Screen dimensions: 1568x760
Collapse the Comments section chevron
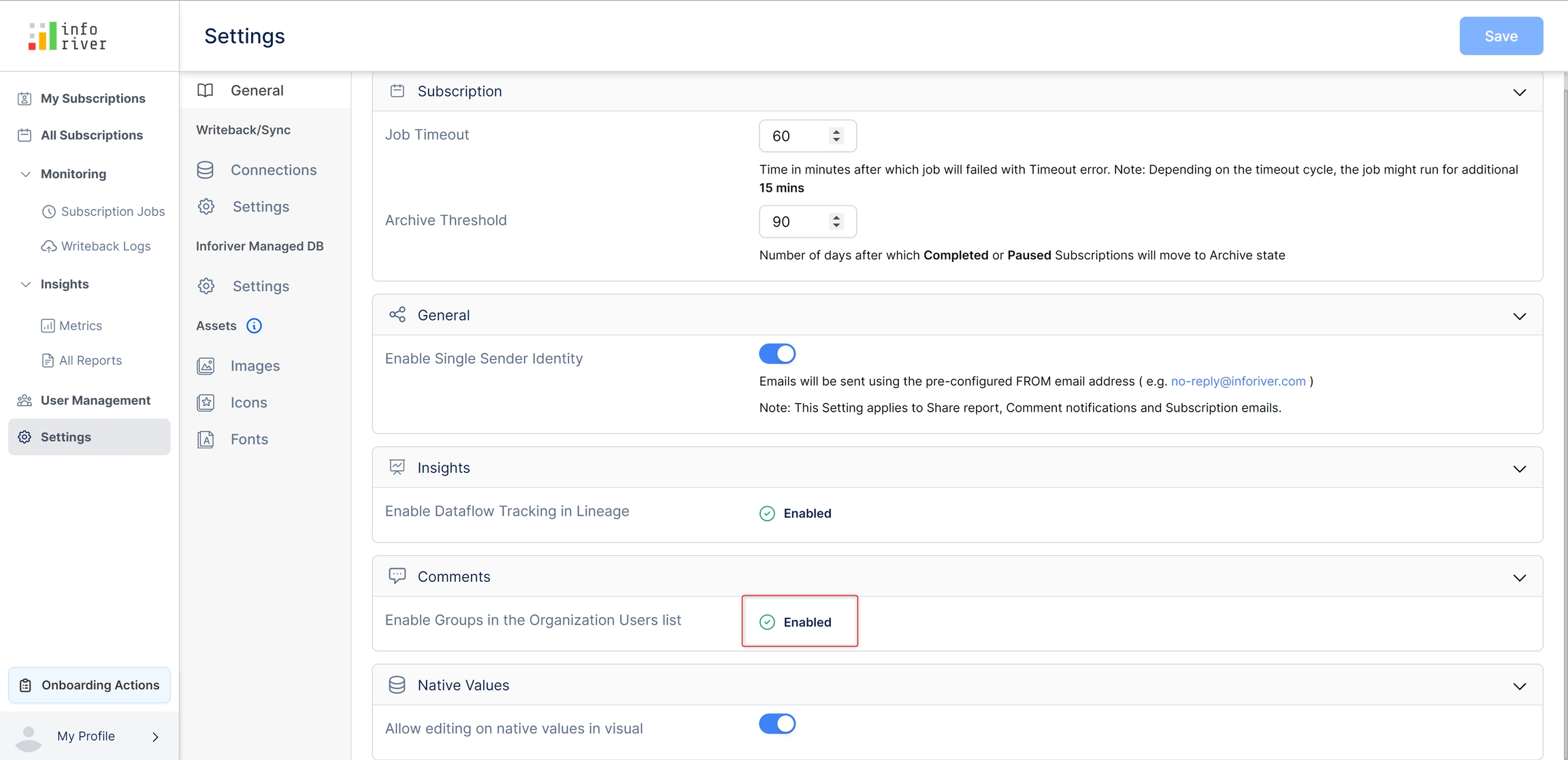click(1519, 578)
